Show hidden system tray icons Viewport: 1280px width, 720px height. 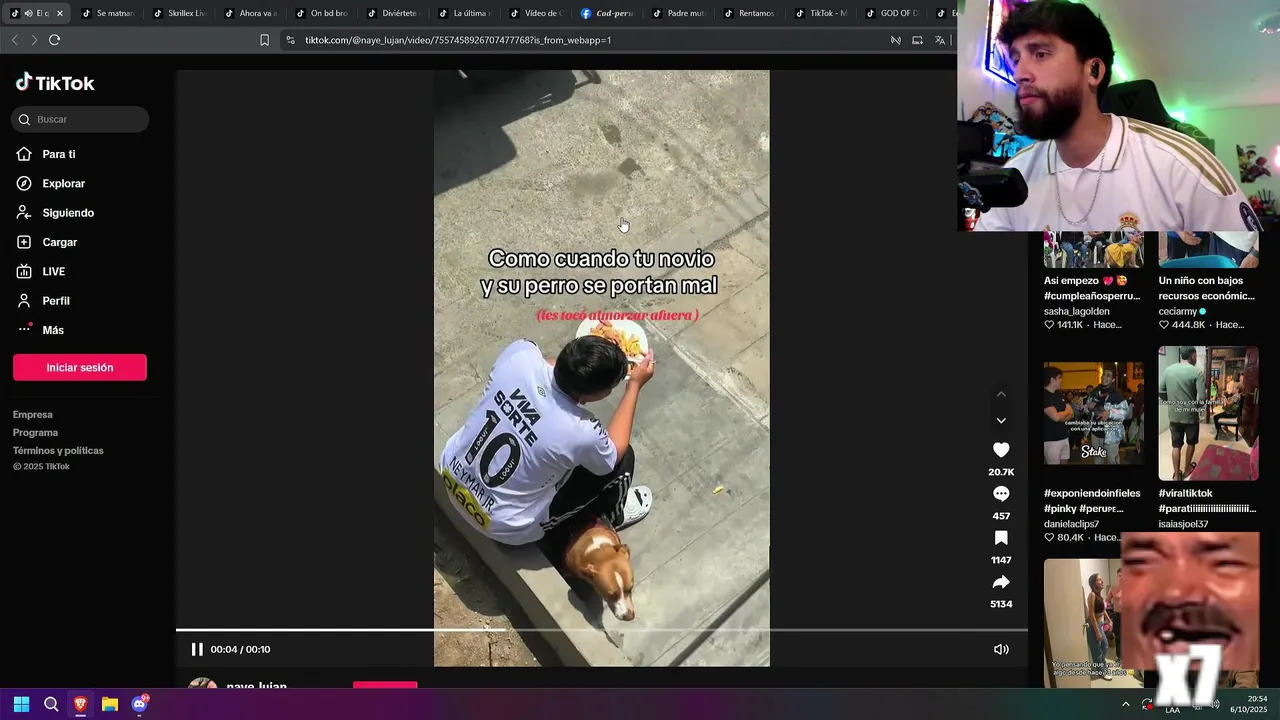coord(1126,704)
